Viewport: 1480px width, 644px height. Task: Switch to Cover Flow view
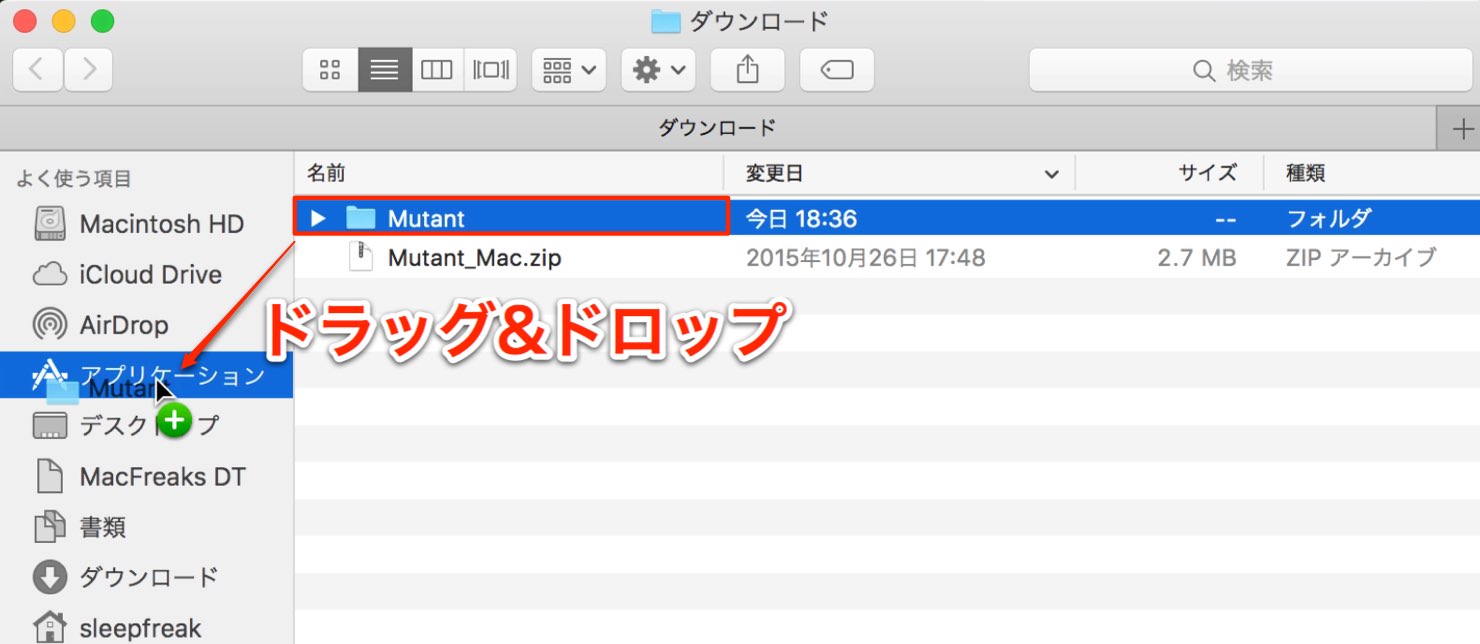click(490, 69)
